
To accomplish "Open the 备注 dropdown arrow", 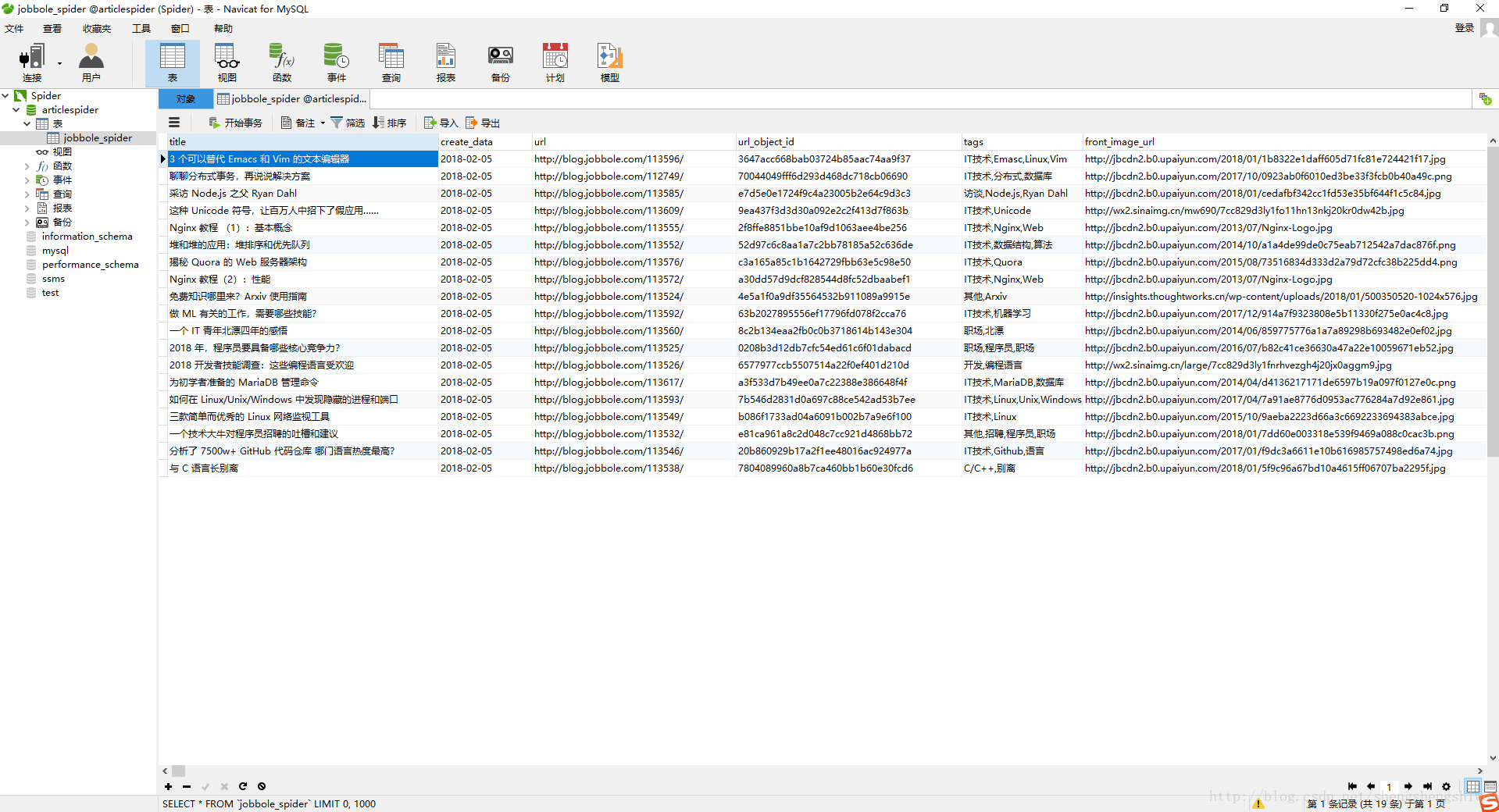I will tap(323, 123).
